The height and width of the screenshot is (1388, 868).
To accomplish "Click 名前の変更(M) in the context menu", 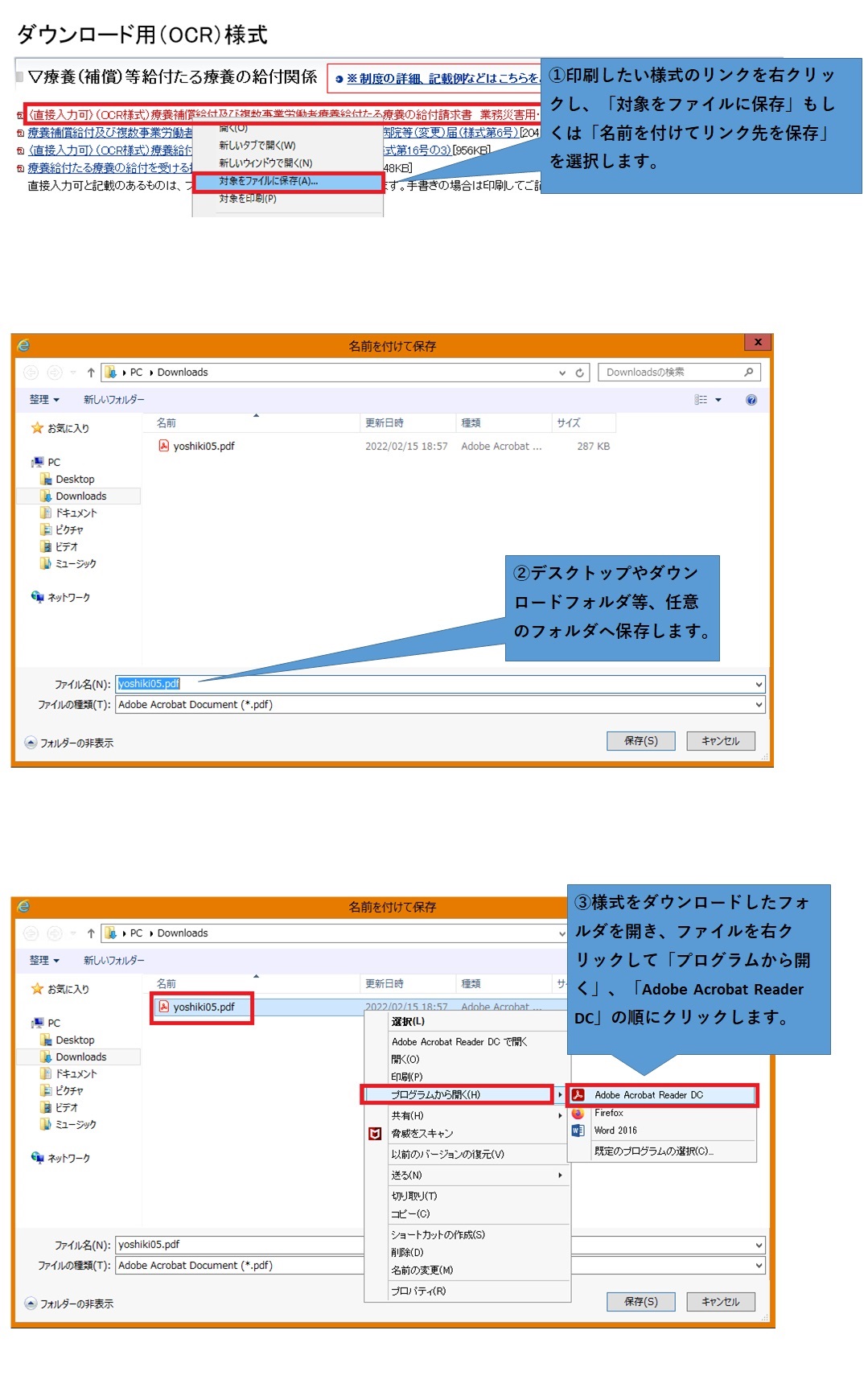I will coord(422,1271).
